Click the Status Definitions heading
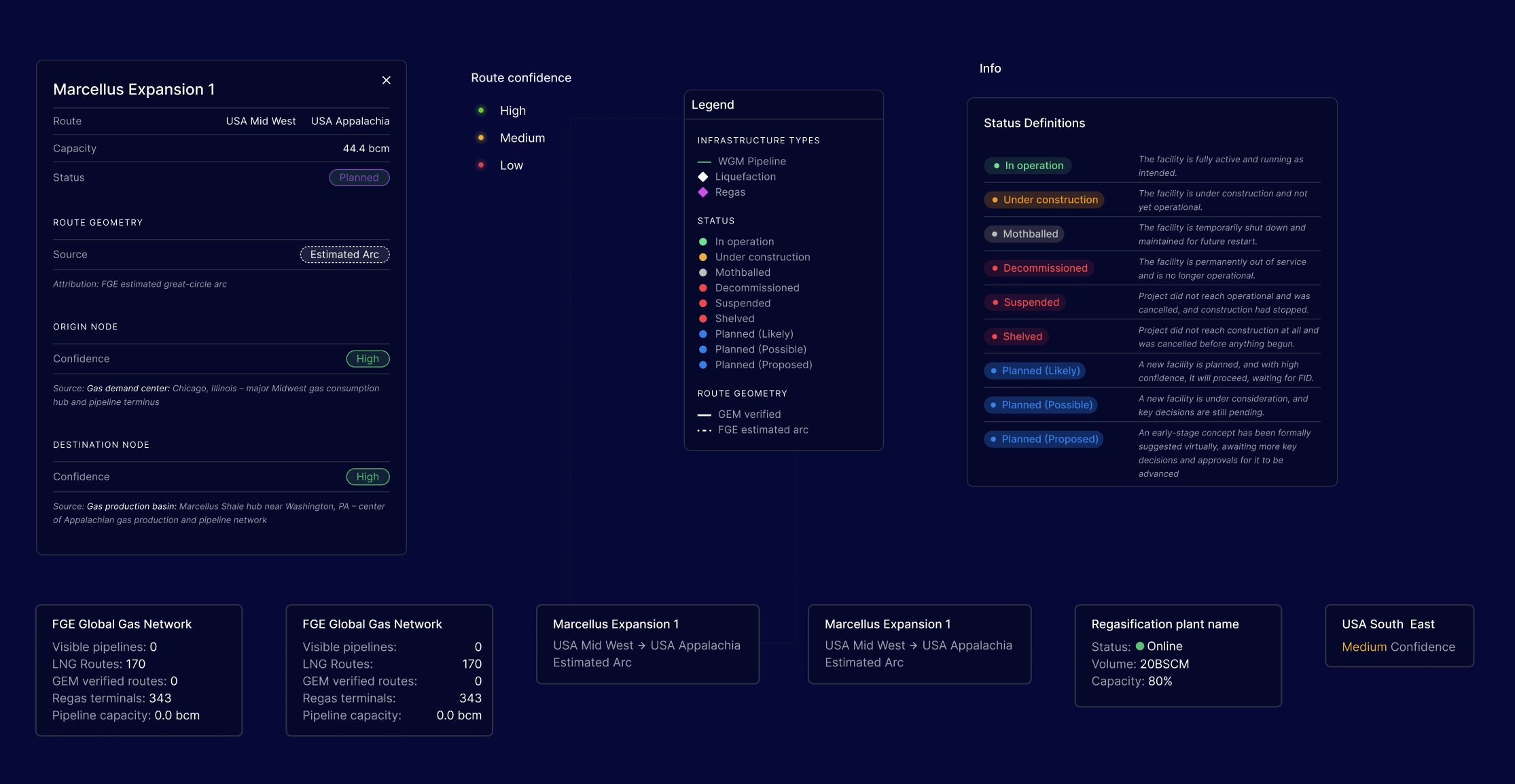Viewport: 1515px width, 784px height. coord(1034,123)
